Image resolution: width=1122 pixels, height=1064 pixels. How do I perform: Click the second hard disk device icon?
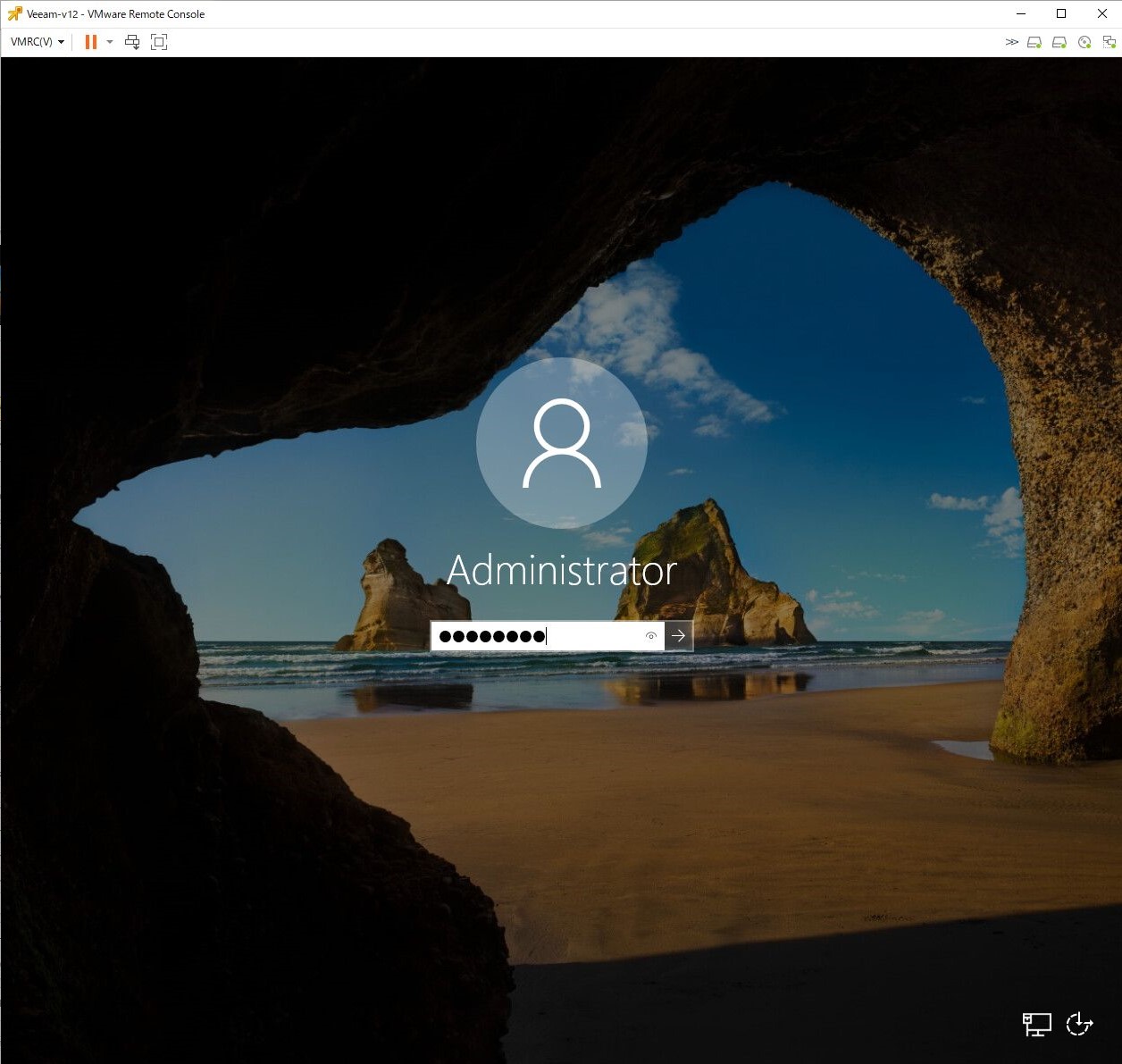tap(1059, 42)
